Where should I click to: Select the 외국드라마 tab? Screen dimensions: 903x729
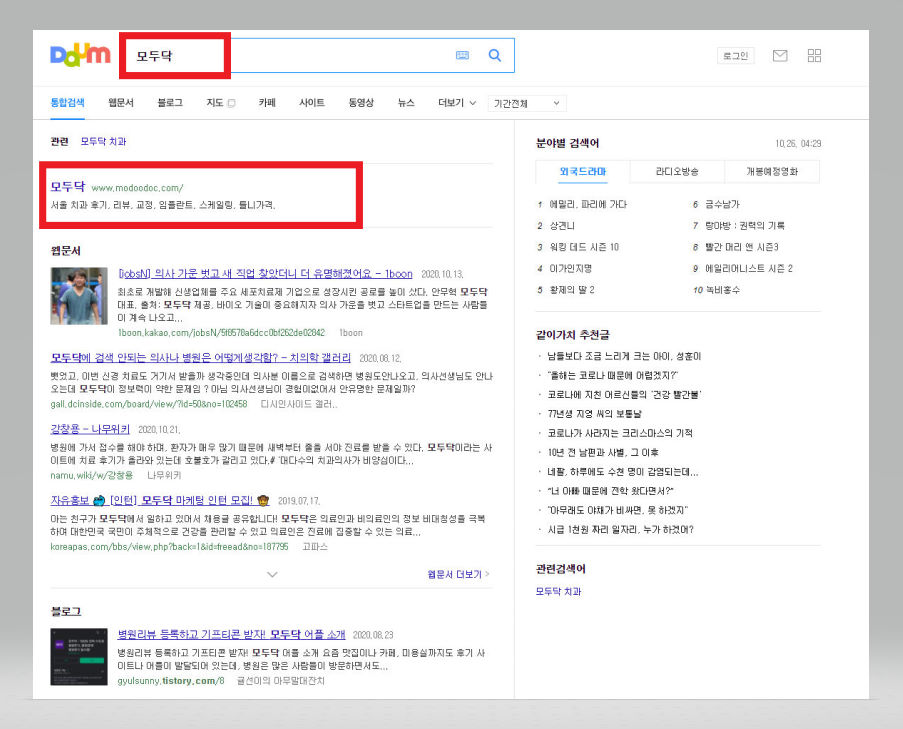583,172
